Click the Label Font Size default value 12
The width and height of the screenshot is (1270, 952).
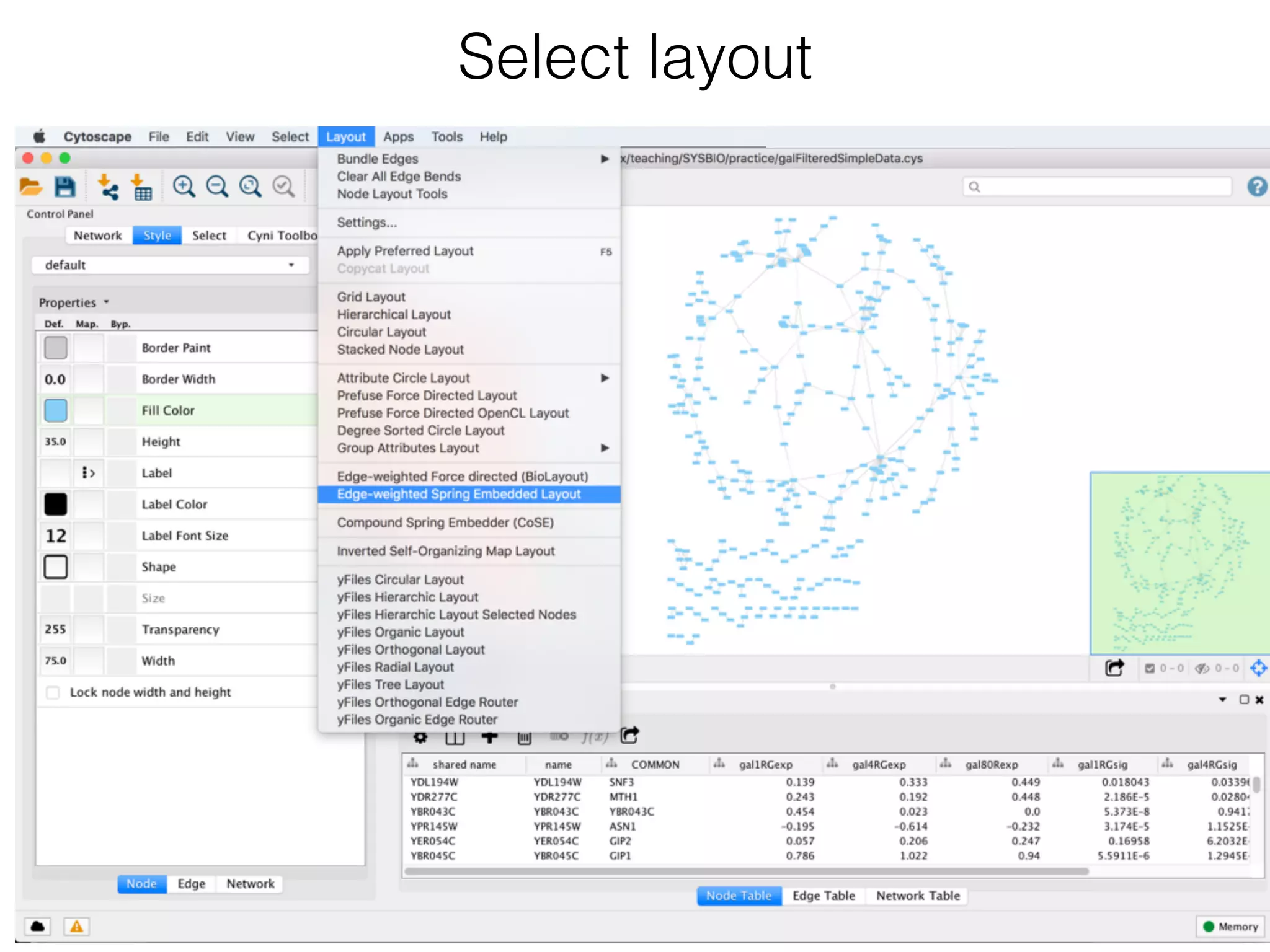[x=56, y=535]
